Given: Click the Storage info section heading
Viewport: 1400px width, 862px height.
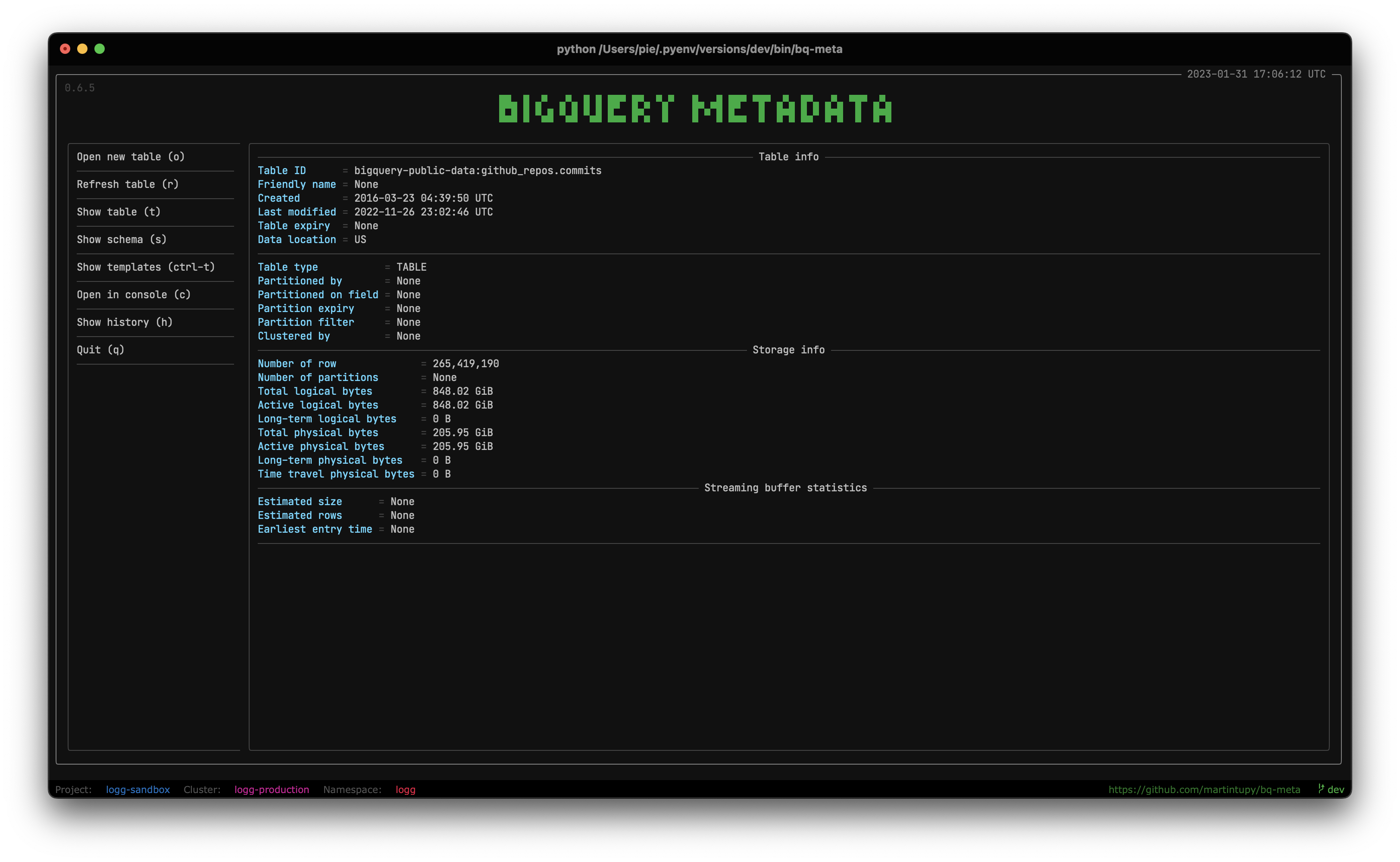Looking at the screenshot, I should (x=789, y=350).
